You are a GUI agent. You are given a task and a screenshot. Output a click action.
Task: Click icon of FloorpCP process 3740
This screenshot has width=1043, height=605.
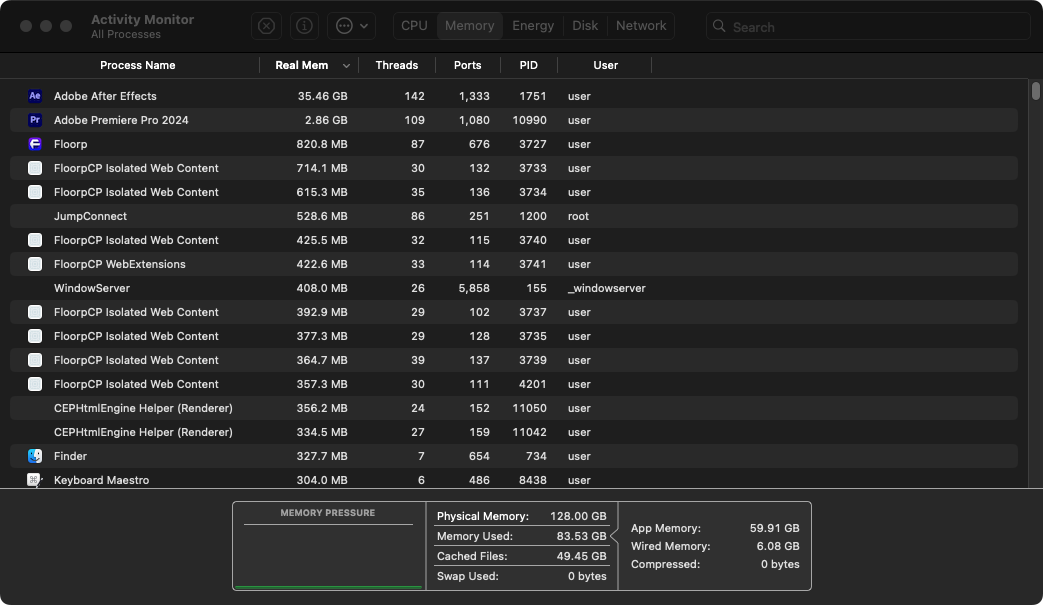[x=35, y=240]
